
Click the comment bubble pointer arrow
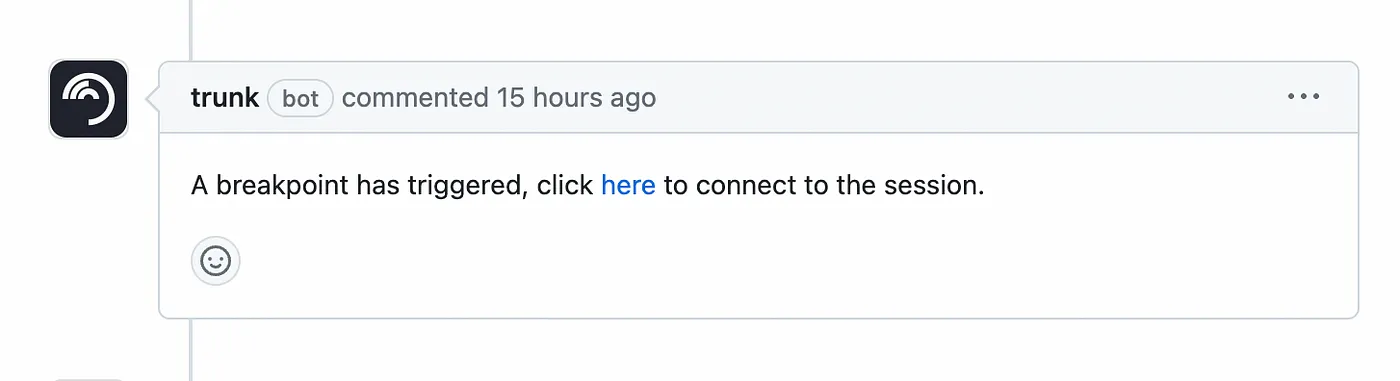(x=152, y=98)
